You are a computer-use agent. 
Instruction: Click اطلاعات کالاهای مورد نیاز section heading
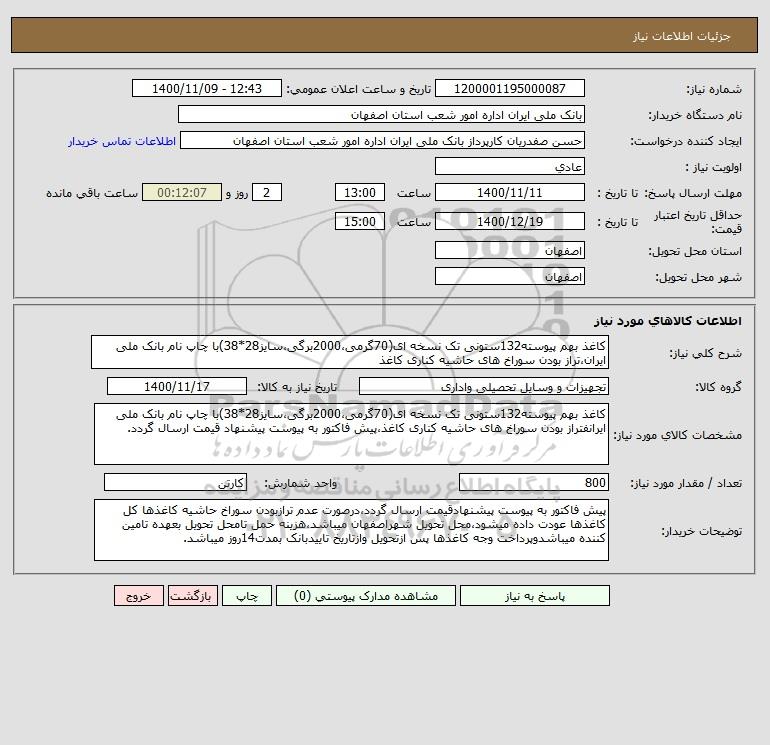coord(668,321)
